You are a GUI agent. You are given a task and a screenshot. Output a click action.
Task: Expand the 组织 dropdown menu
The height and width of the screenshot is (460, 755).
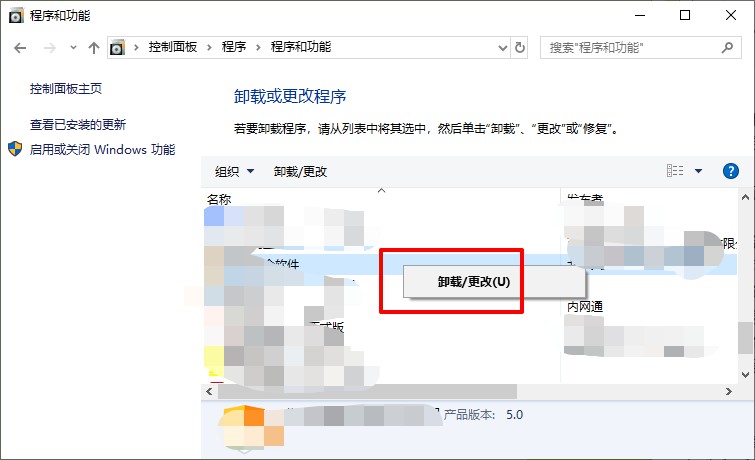235,172
